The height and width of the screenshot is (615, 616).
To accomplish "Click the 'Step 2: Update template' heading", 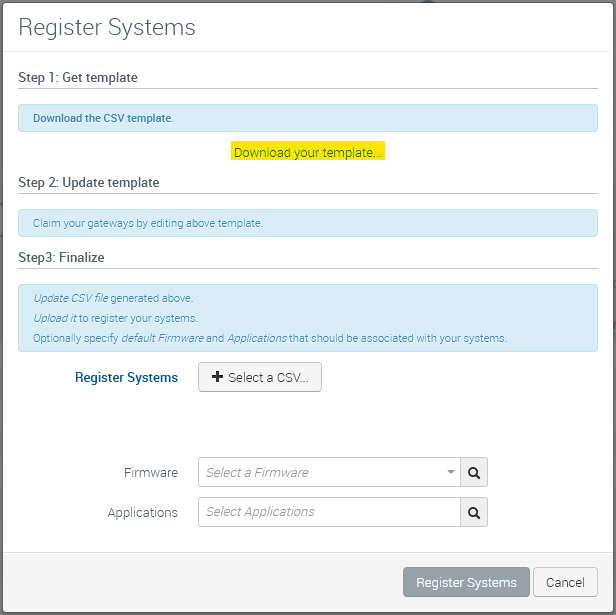I will (x=89, y=182).
